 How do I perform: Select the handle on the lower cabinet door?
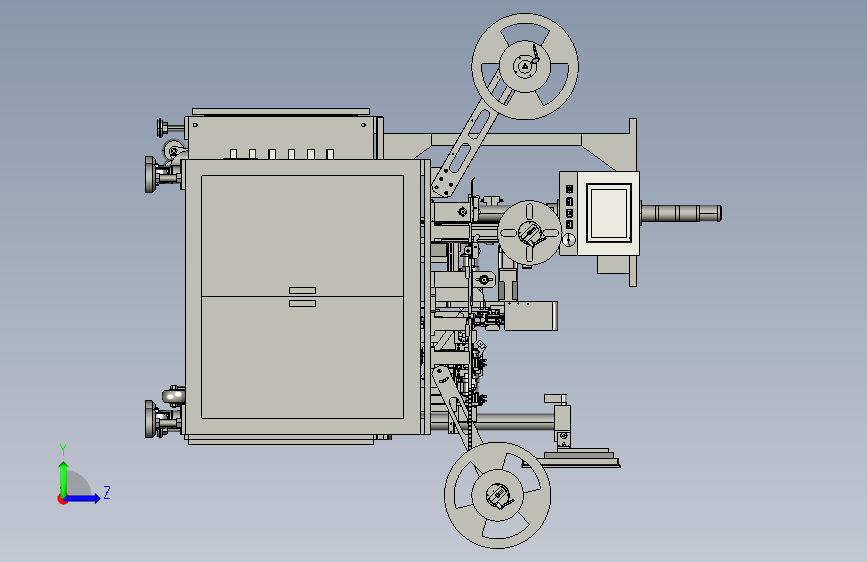[302, 303]
